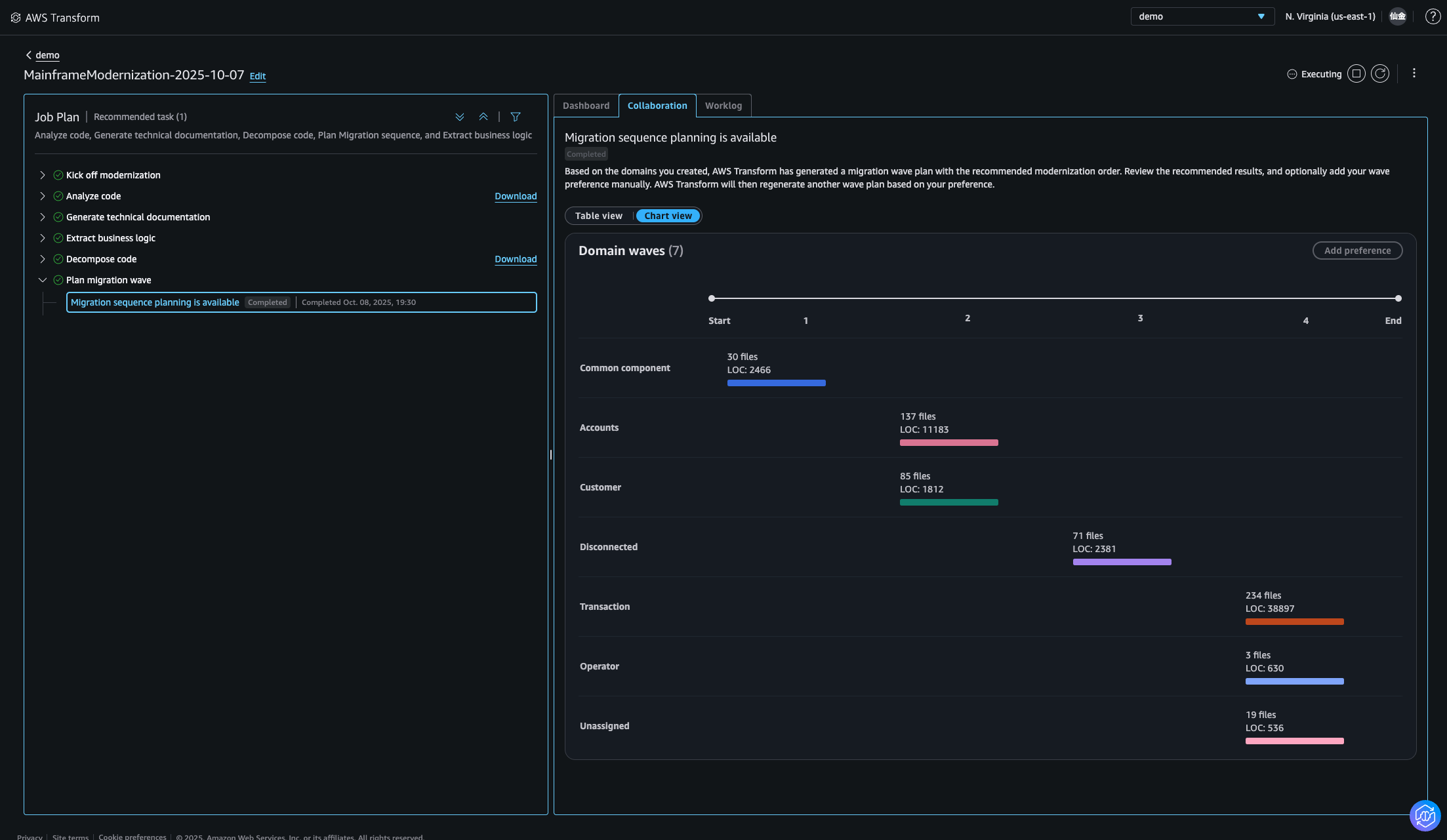Expand the Decompose code task
The height and width of the screenshot is (840, 1447).
point(43,259)
